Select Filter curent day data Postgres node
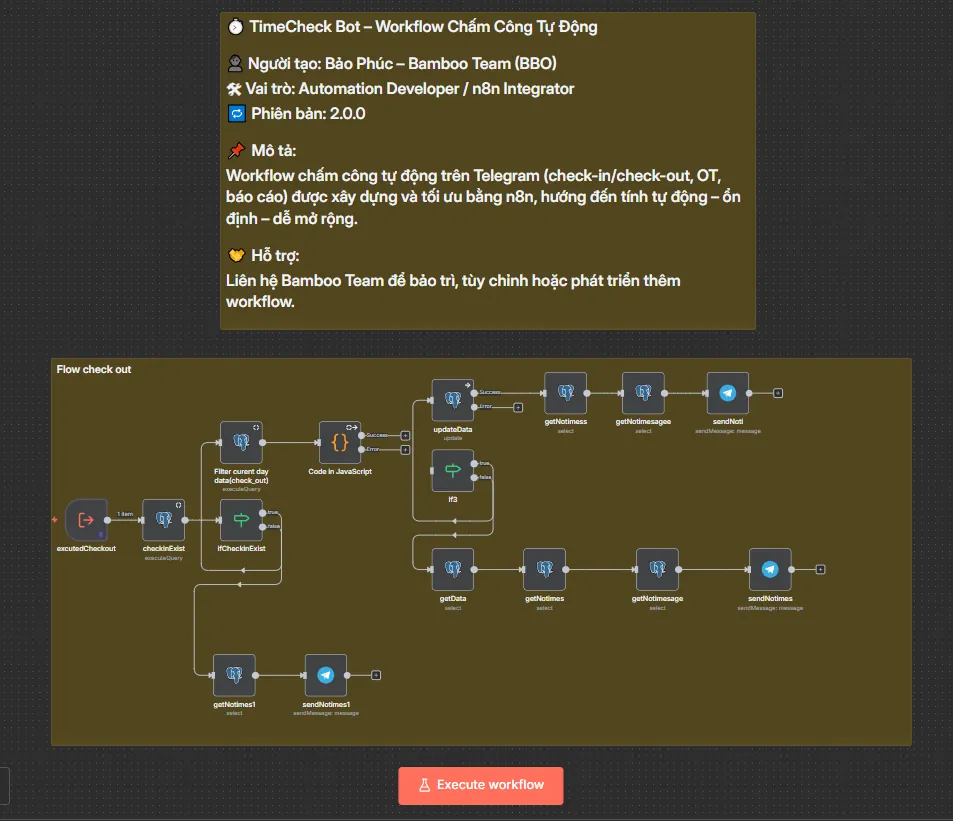953x821 pixels. pyautogui.click(x=241, y=442)
